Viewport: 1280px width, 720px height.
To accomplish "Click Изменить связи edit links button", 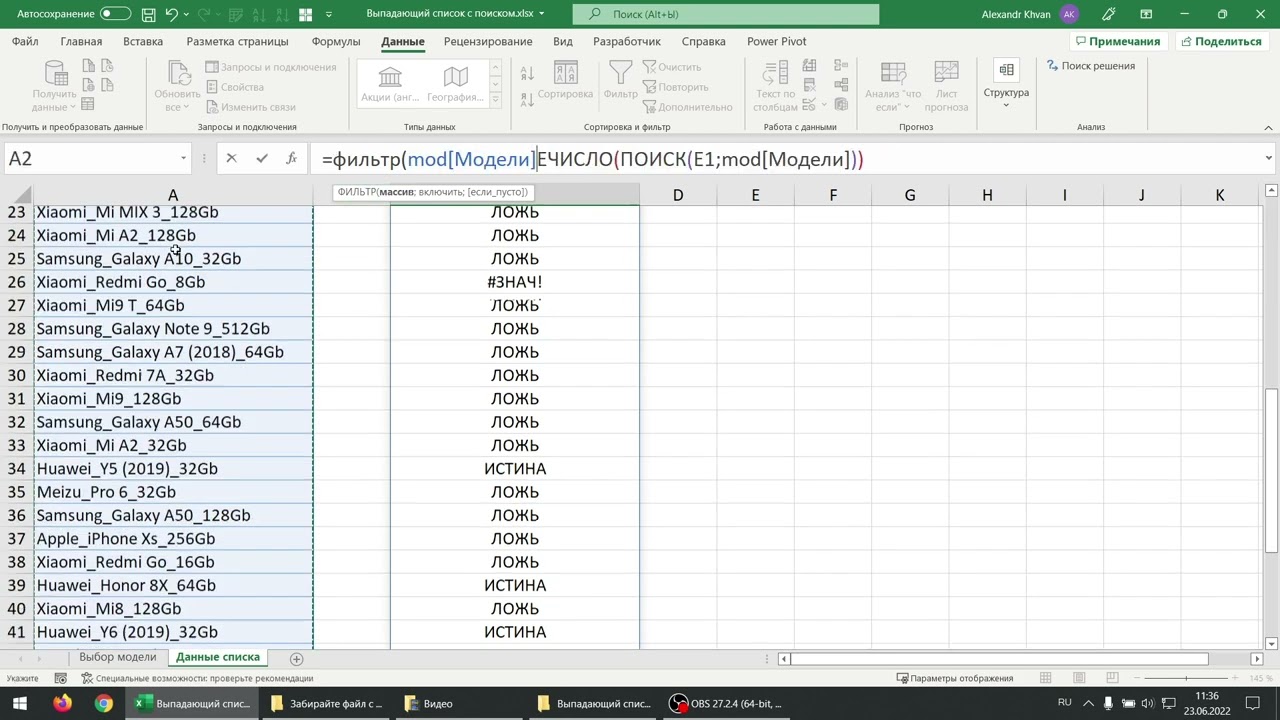I will tap(250, 107).
